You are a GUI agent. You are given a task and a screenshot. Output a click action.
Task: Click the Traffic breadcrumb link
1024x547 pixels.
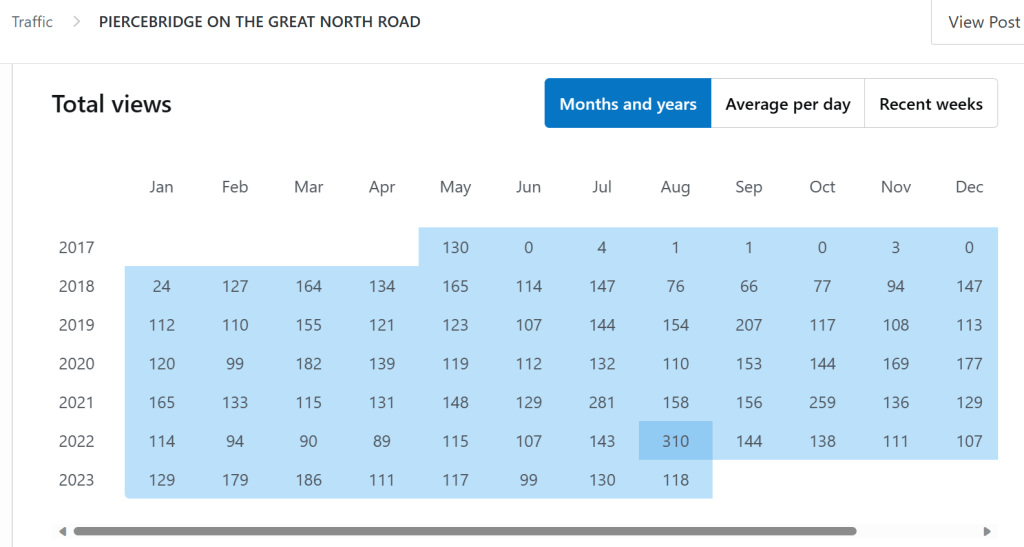pyautogui.click(x=32, y=22)
